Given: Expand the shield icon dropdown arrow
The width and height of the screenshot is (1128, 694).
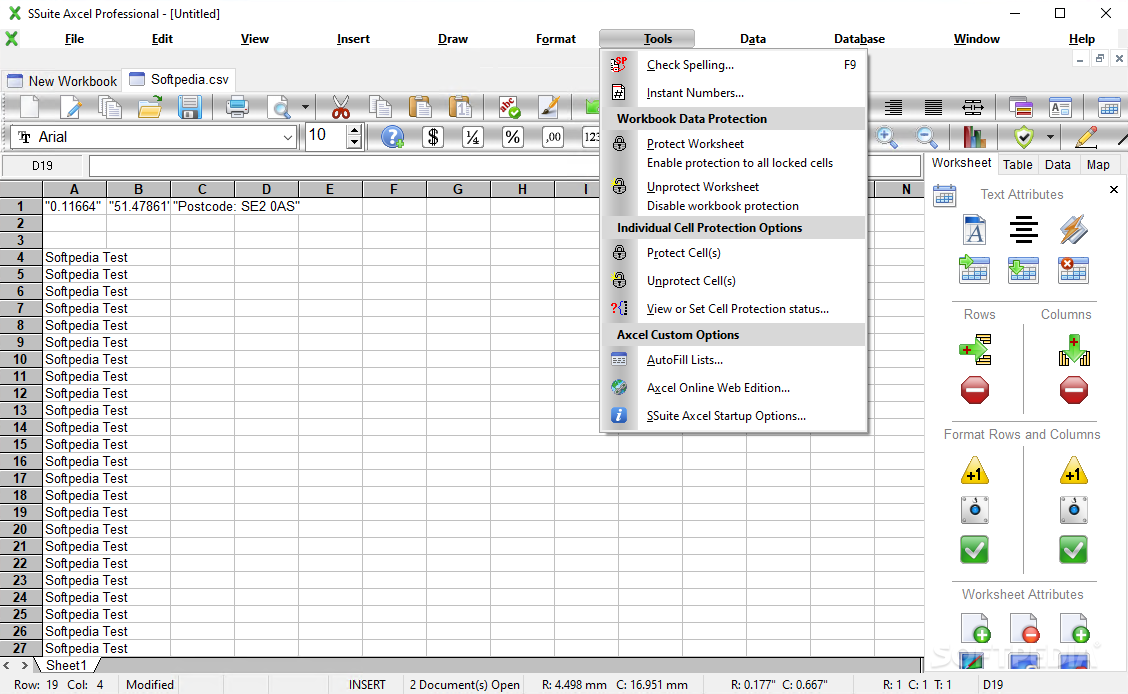Looking at the screenshot, I should [x=1050, y=137].
